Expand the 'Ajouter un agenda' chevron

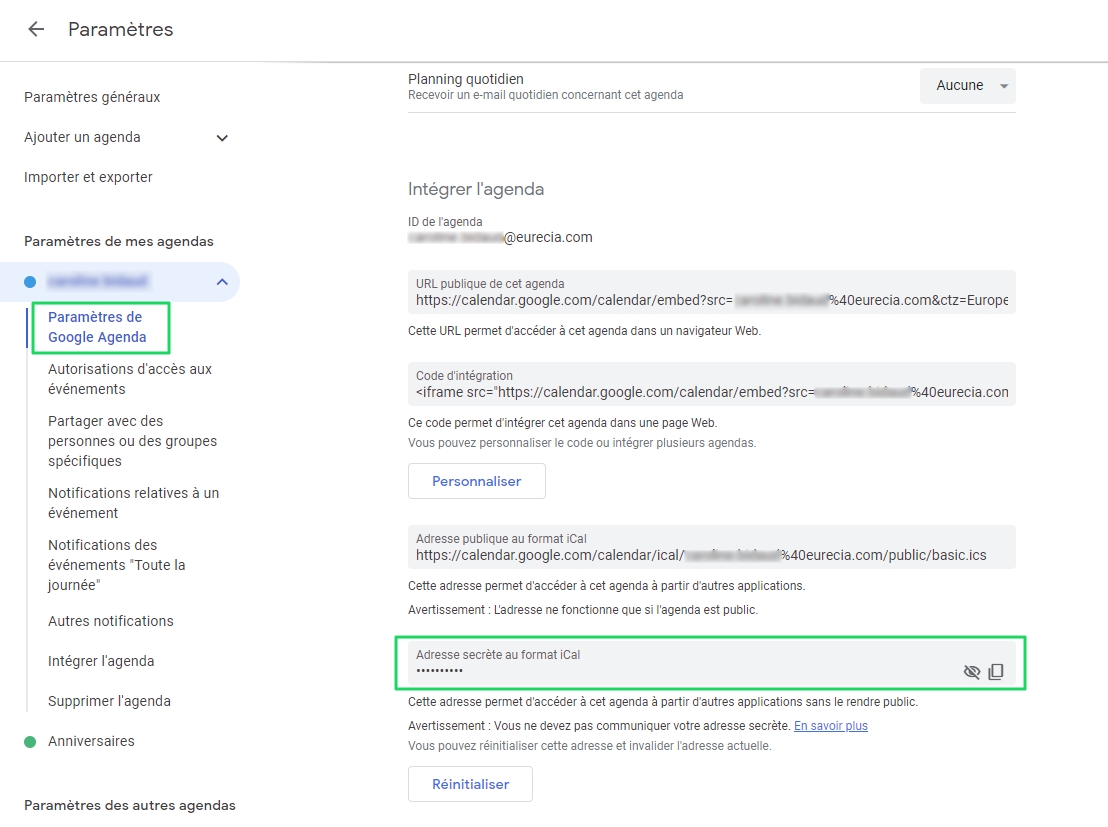[x=222, y=138]
